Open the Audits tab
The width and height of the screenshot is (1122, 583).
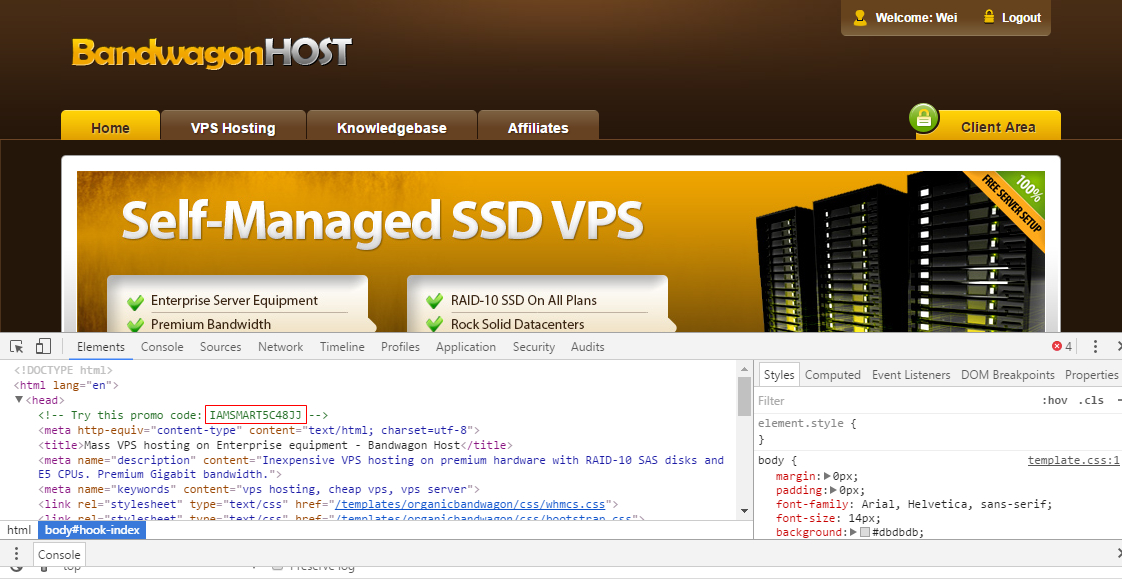click(x=587, y=346)
